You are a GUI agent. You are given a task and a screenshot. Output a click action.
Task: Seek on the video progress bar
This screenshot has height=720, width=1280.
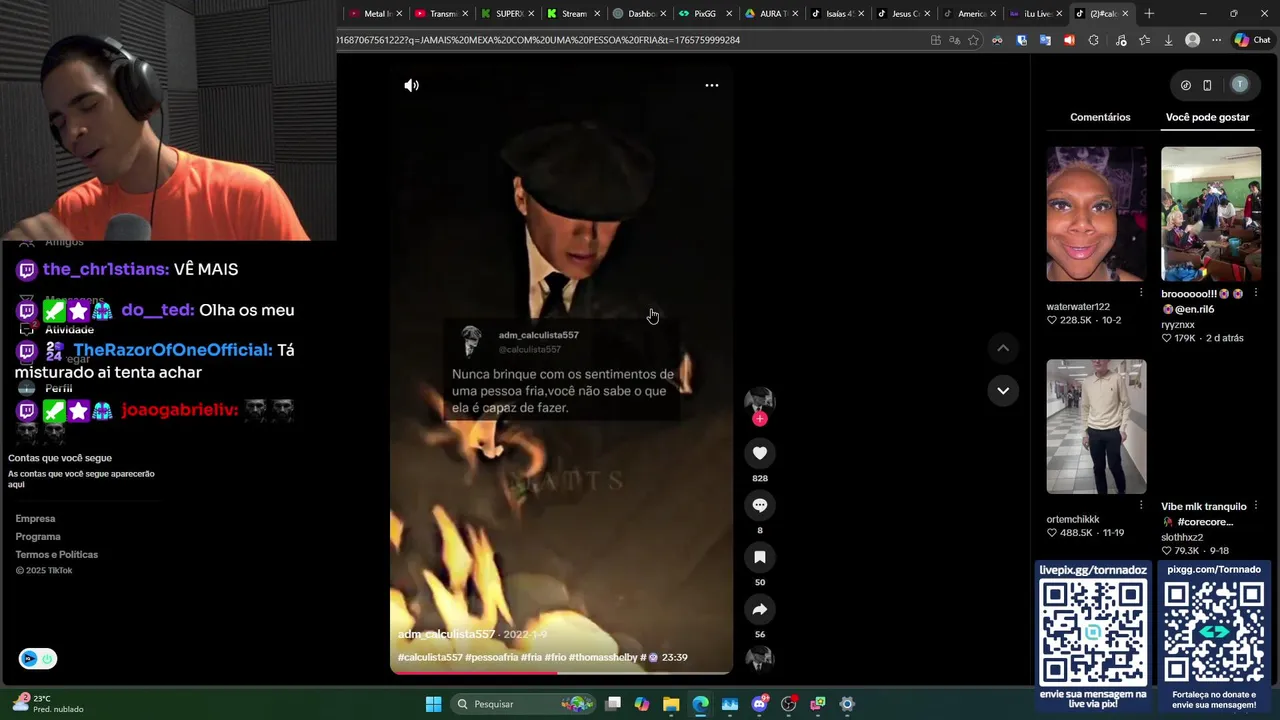click(x=561, y=672)
